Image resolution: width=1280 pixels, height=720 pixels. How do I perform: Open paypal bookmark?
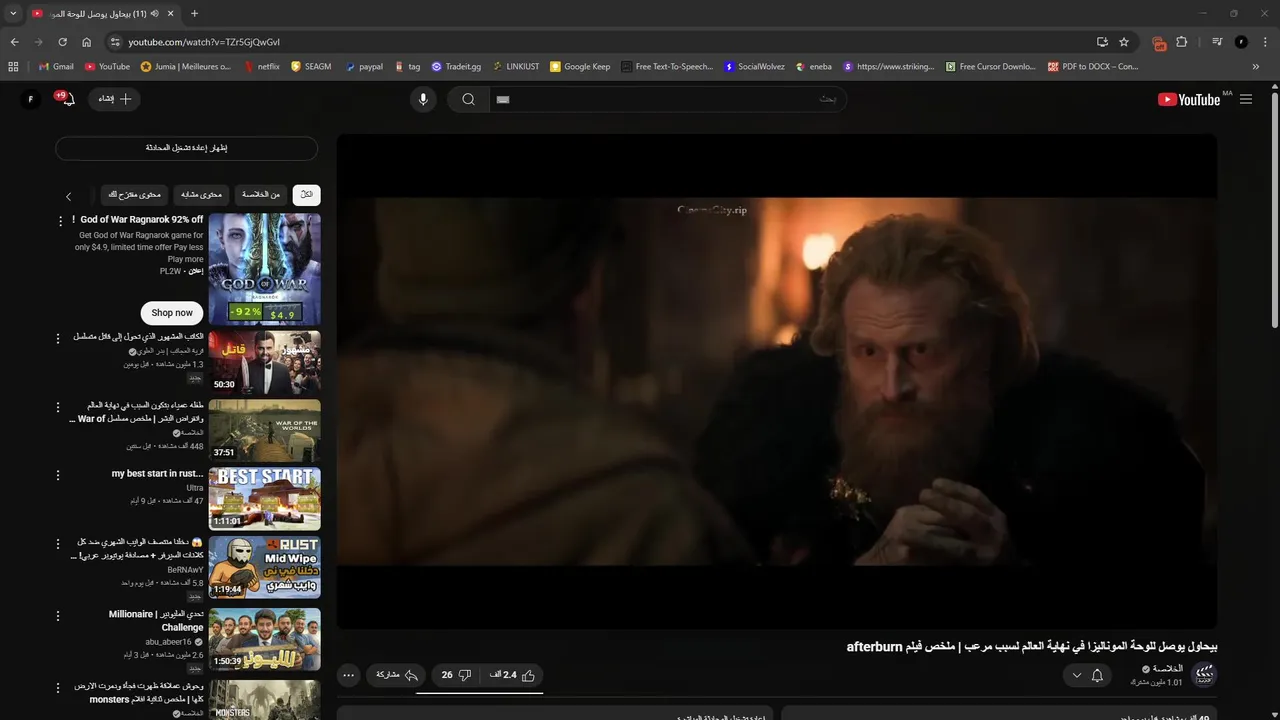364,67
